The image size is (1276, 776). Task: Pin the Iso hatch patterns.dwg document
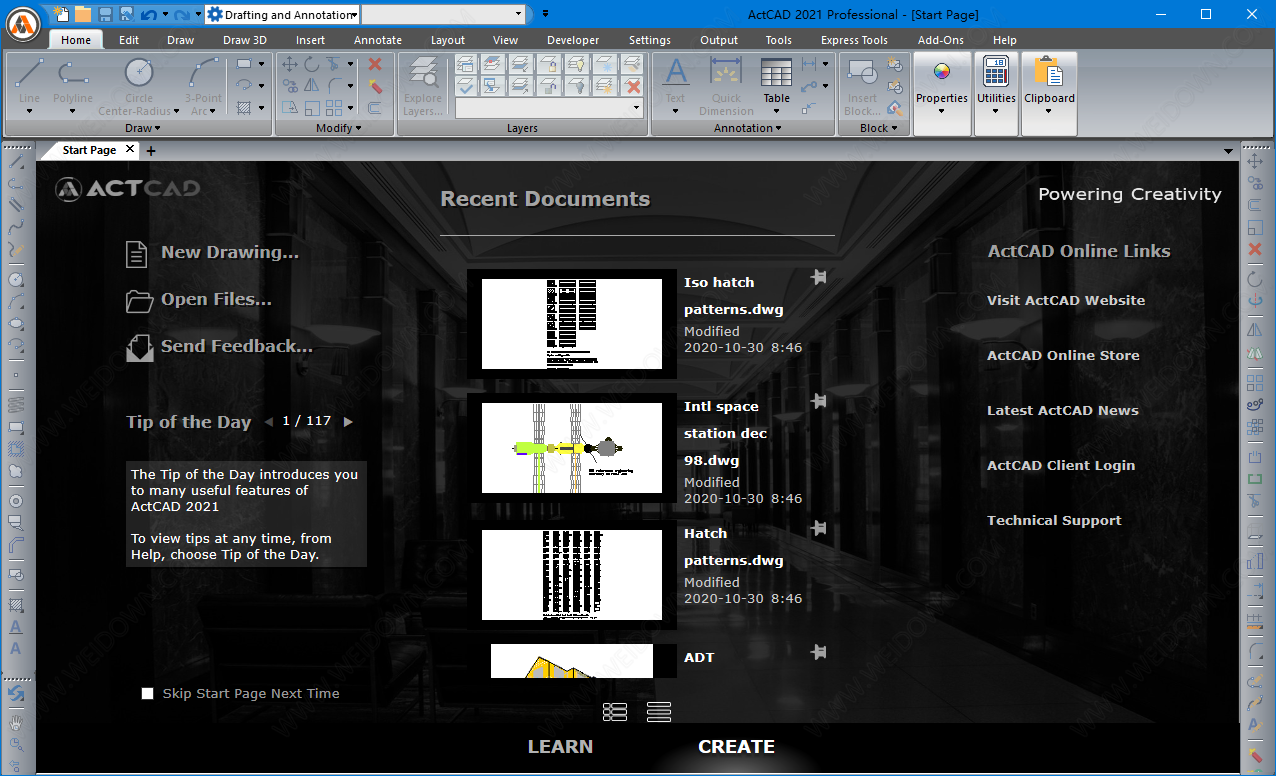[x=818, y=277]
